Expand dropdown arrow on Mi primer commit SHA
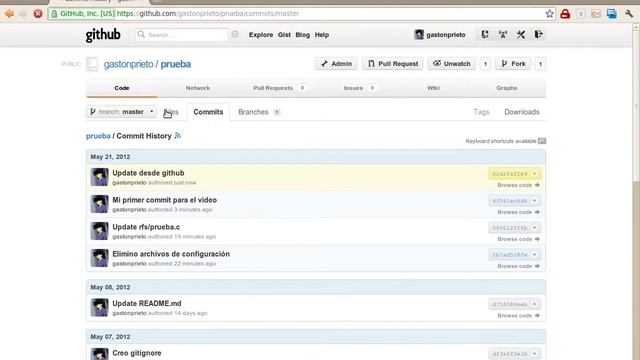640x360 pixels. (x=534, y=200)
